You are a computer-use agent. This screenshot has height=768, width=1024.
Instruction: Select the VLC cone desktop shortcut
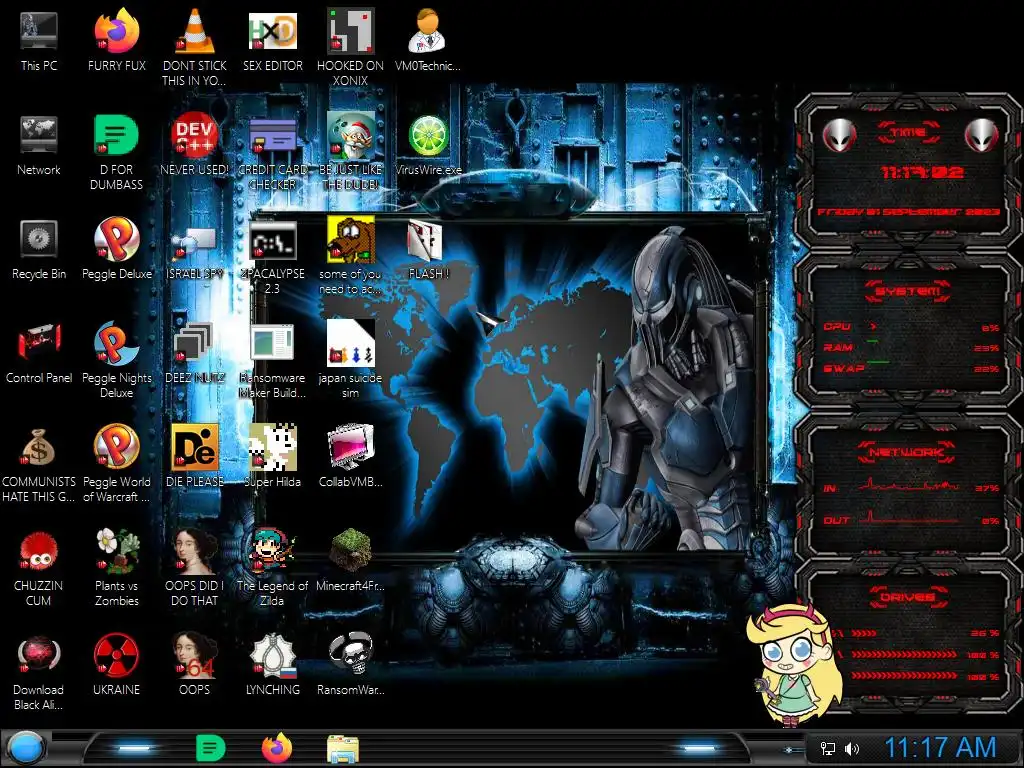(195, 48)
